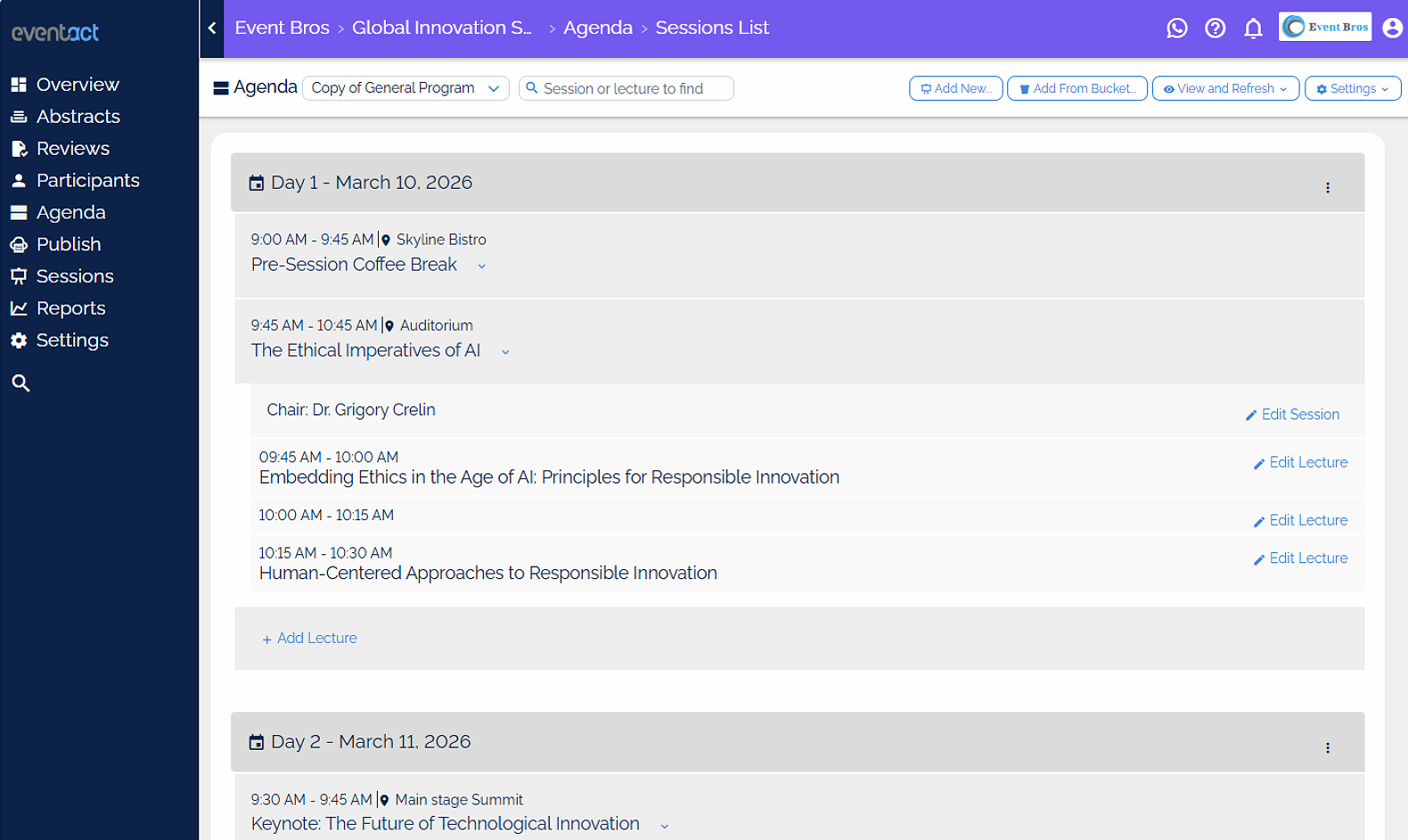Click the Keynote session title
1408x840 pixels.
click(x=446, y=824)
